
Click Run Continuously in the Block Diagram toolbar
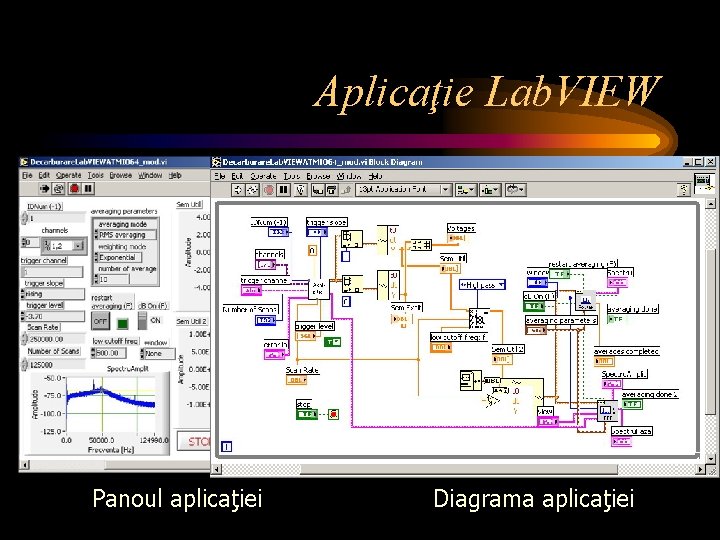point(252,190)
